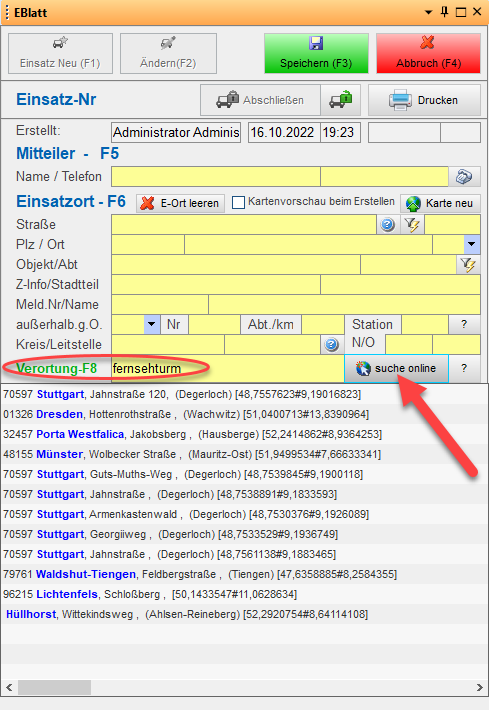
Task: Open the Plz / Ort dropdown arrow
Action: [472, 245]
